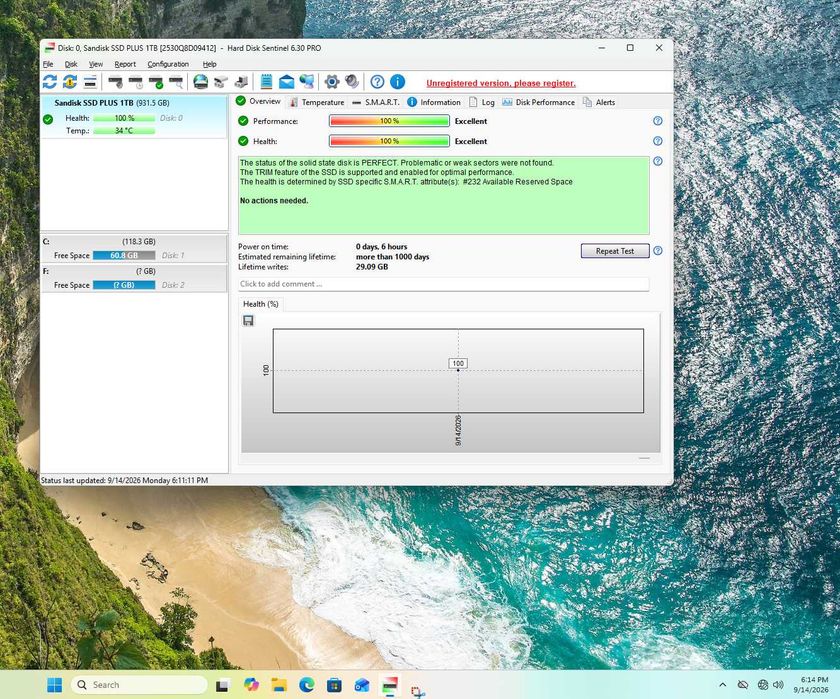This screenshot has width=840, height=699.
Task: Click Hard Disk Sentinel taskbar icon
Action: click(x=389, y=685)
